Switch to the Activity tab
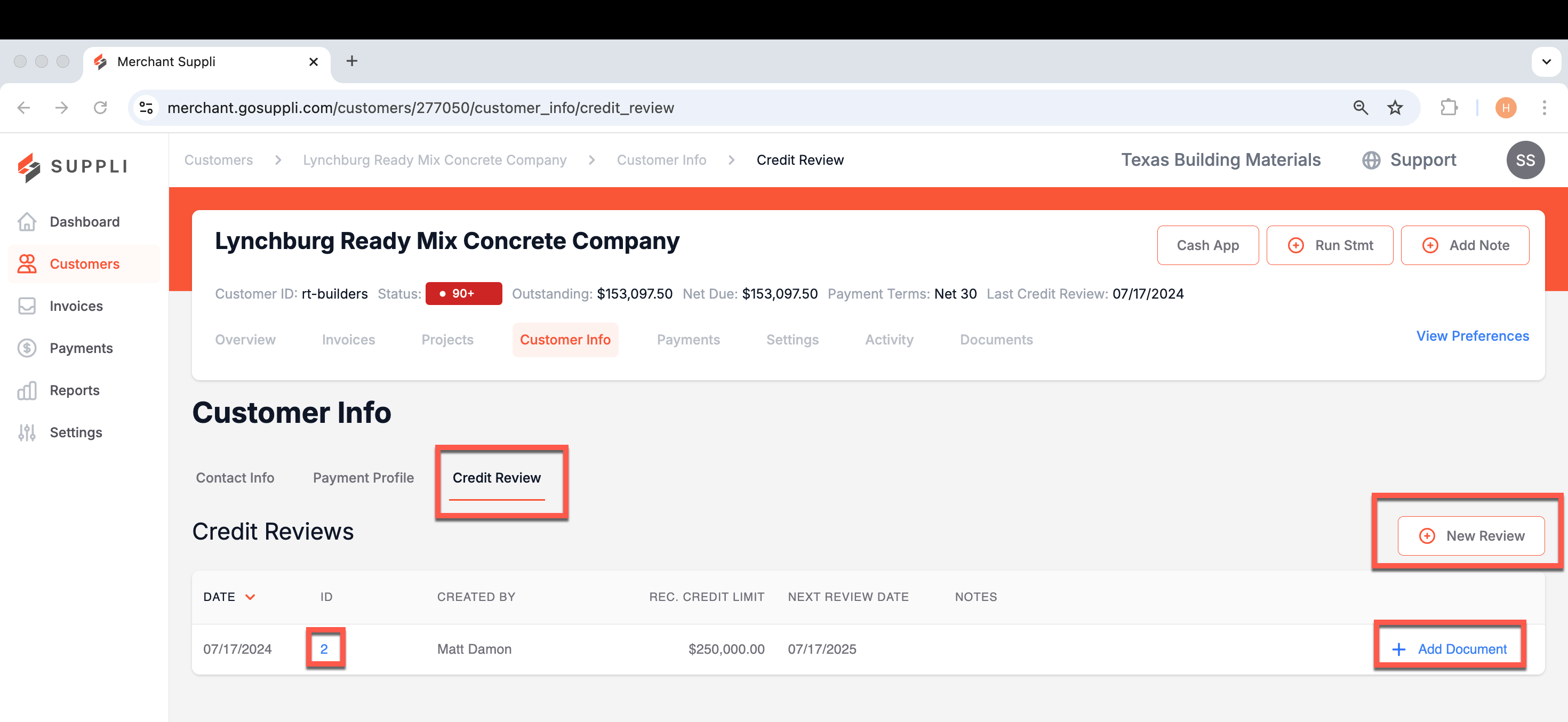The image size is (1568, 722). click(x=889, y=340)
